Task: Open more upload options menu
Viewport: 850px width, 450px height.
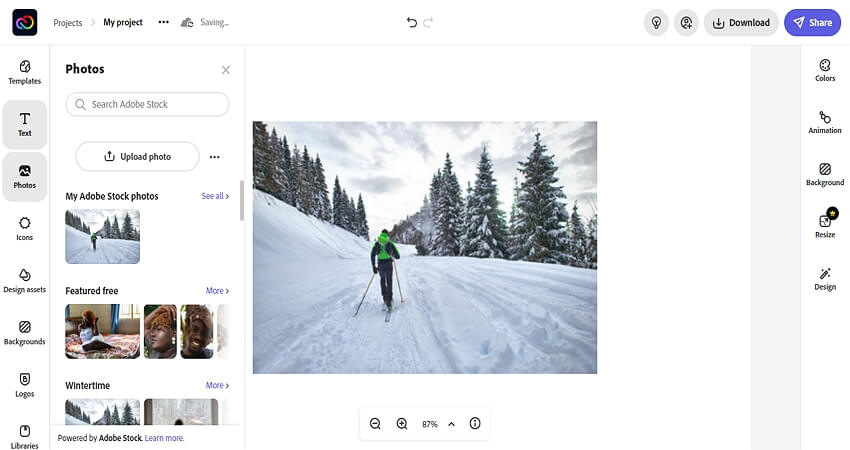Action: point(215,157)
